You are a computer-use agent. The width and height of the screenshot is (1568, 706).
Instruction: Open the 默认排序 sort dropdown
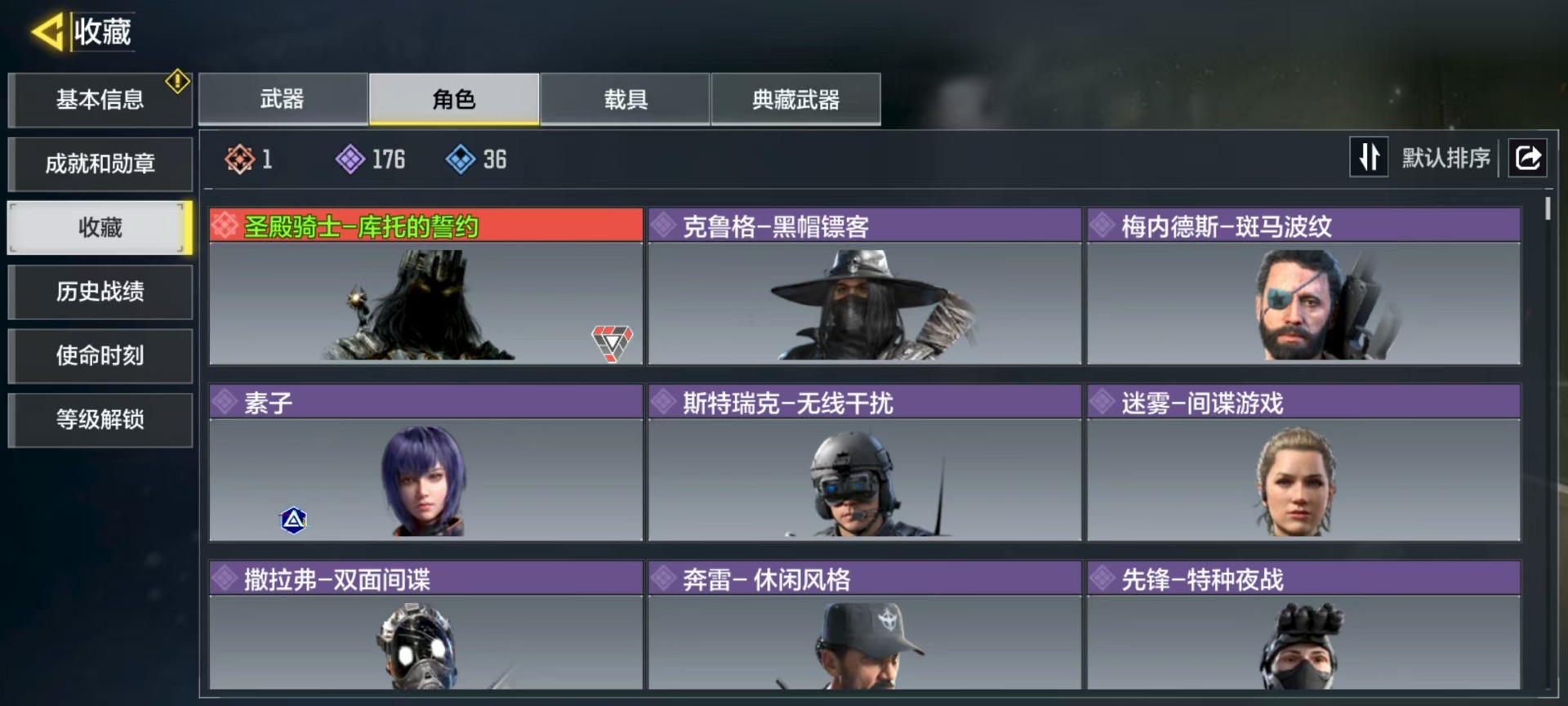click(x=1446, y=158)
